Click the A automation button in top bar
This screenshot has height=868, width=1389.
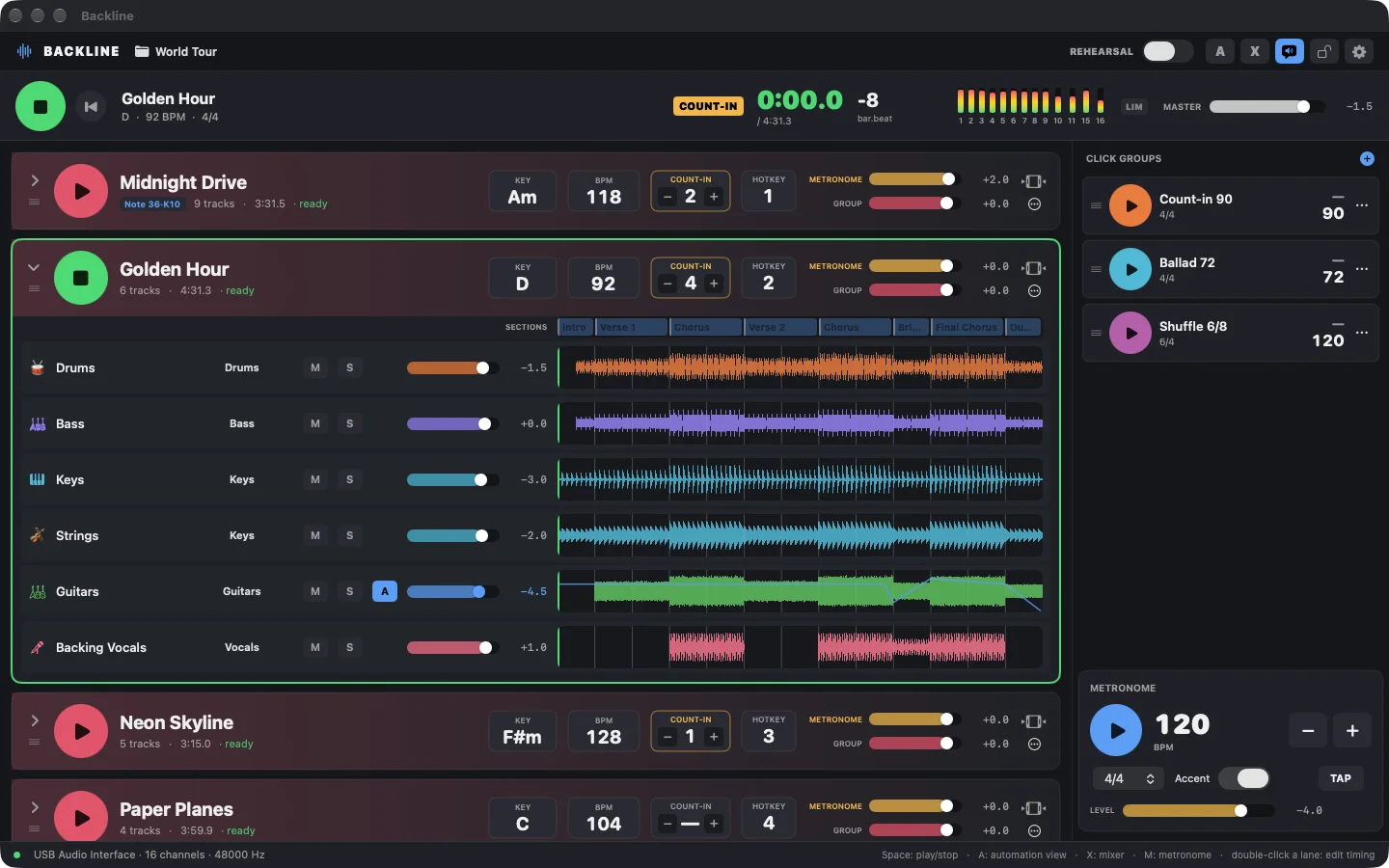(x=1220, y=52)
